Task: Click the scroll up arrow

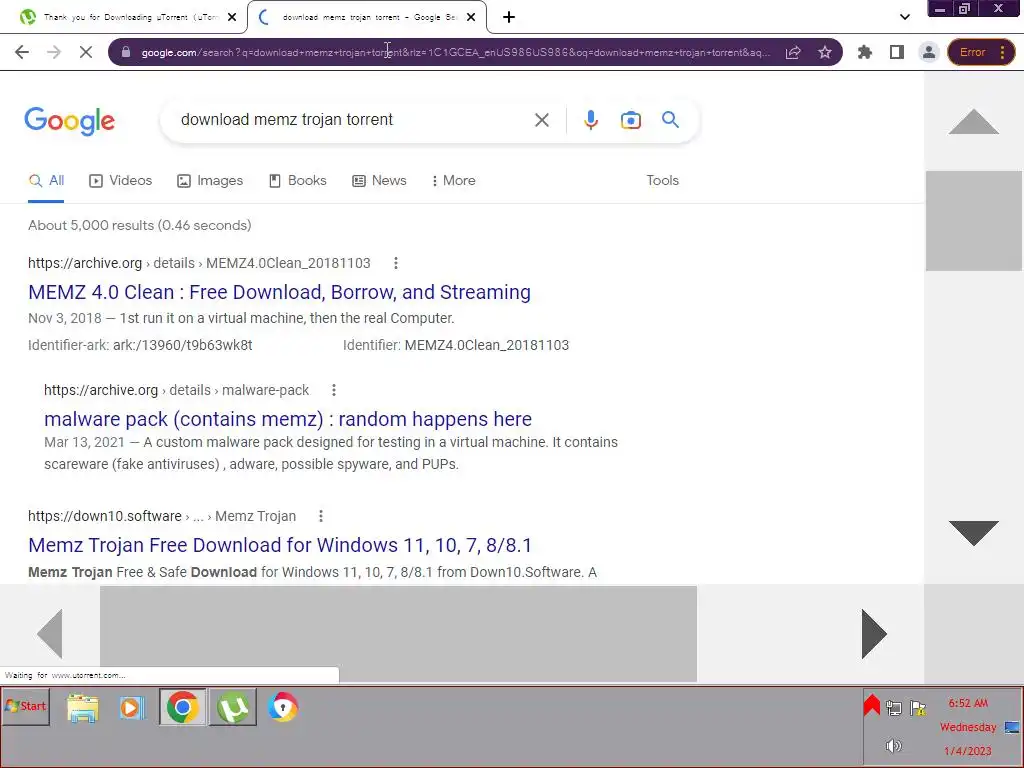Action: pos(973,121)
